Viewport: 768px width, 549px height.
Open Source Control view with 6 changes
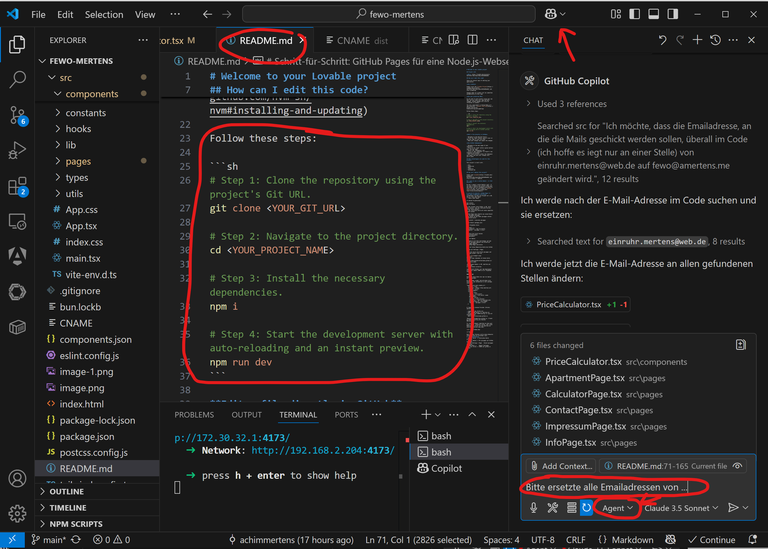click(x=17, y=116)
